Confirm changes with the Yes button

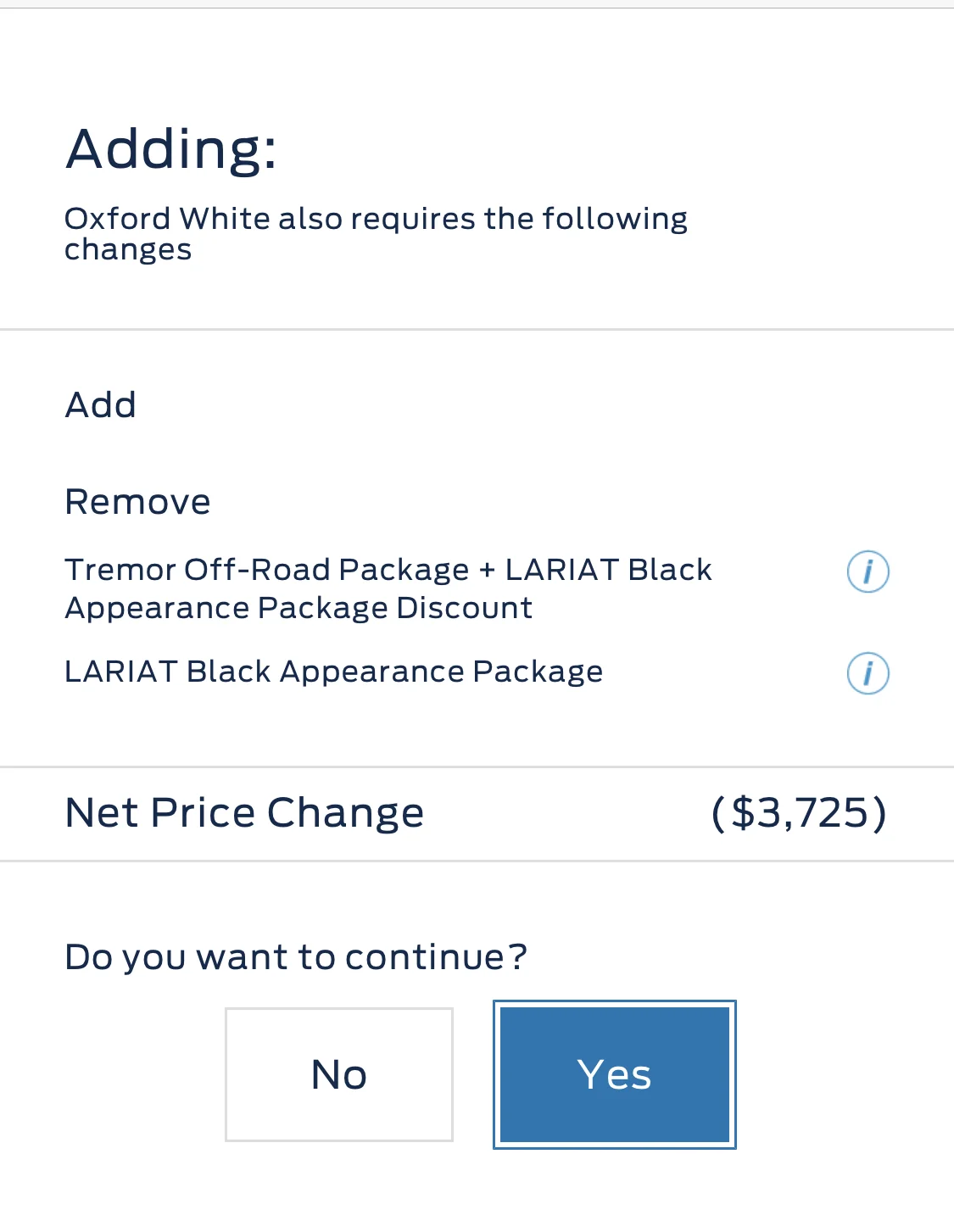615,1074
